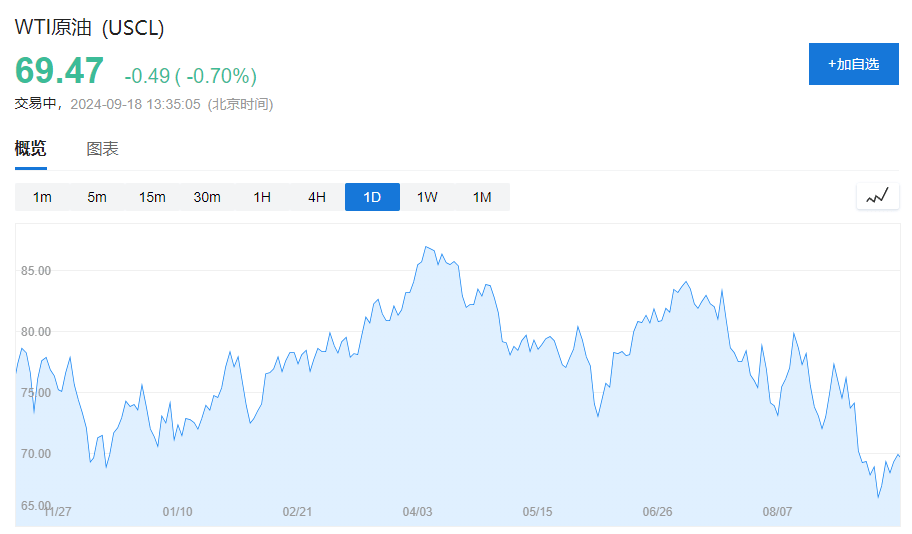Change chart to 1W weekly view
The image size is (912, 534).
click(427, 197)
